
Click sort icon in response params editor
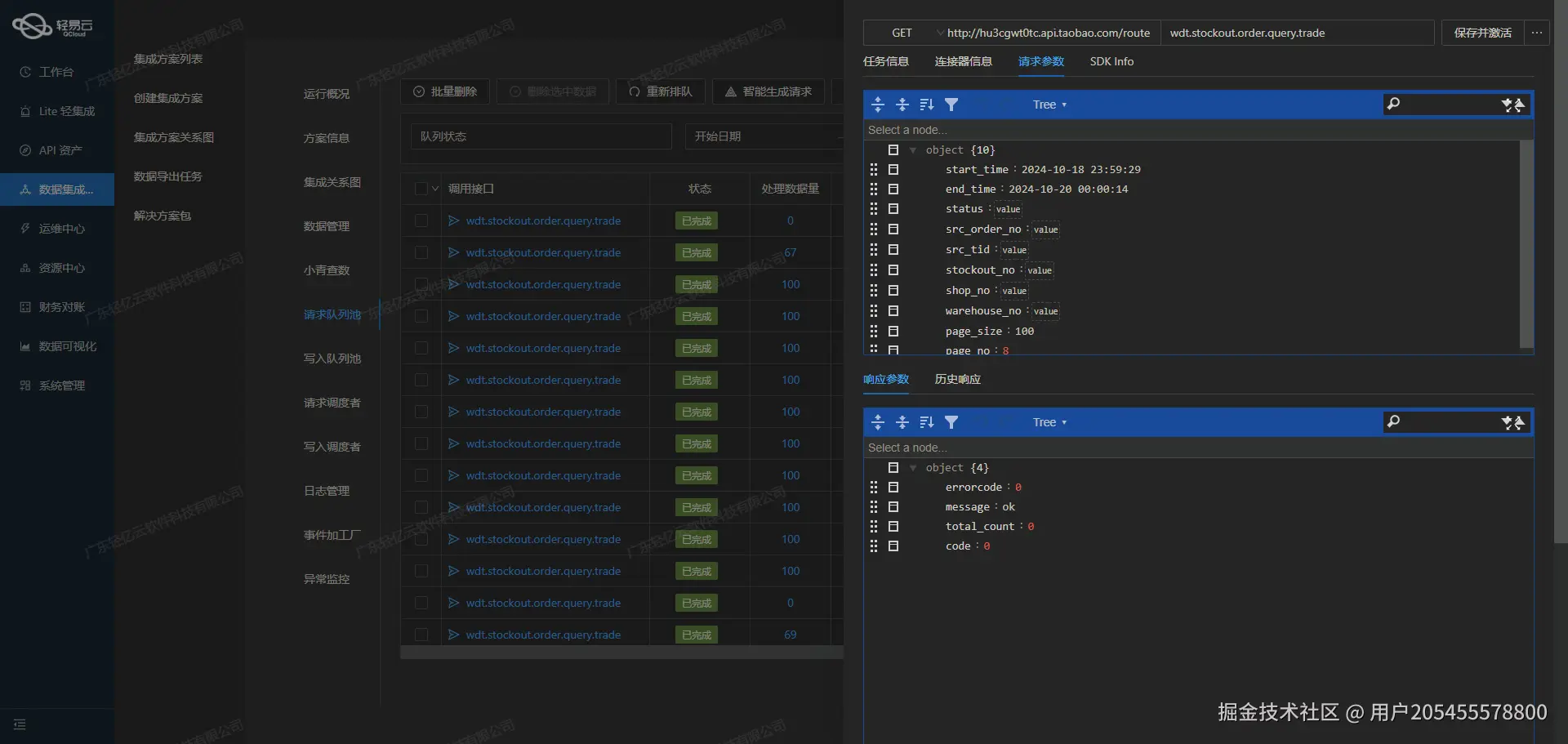927,422
